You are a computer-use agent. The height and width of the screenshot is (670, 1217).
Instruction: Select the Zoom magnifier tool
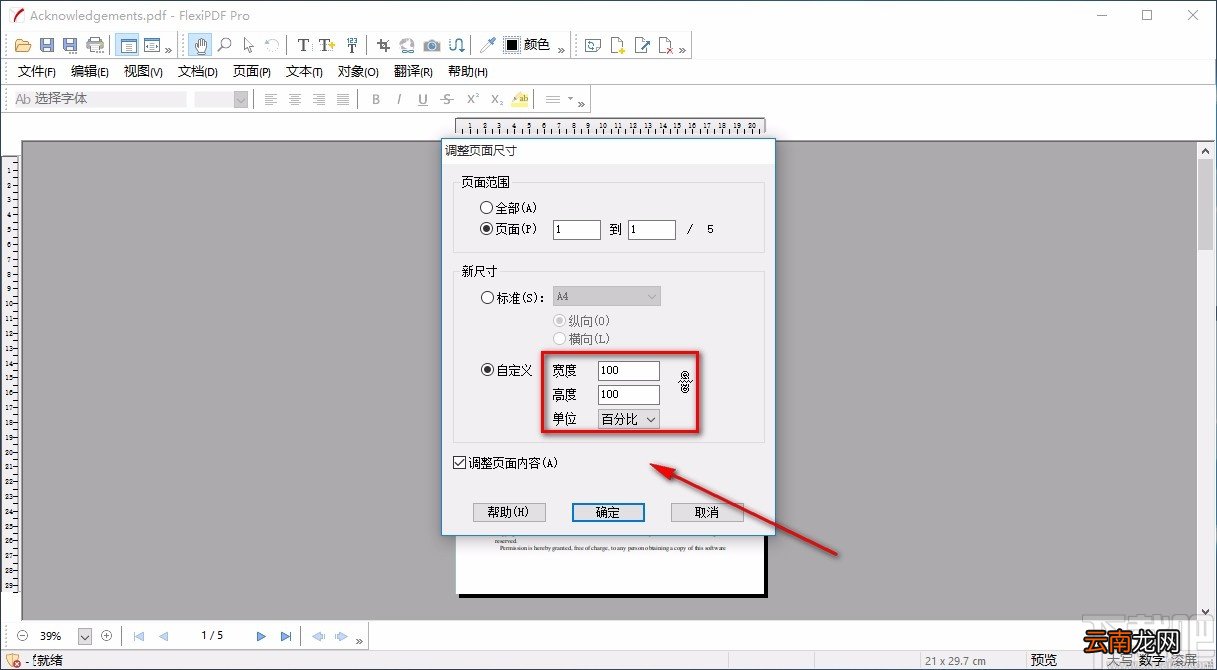point(225,45)
